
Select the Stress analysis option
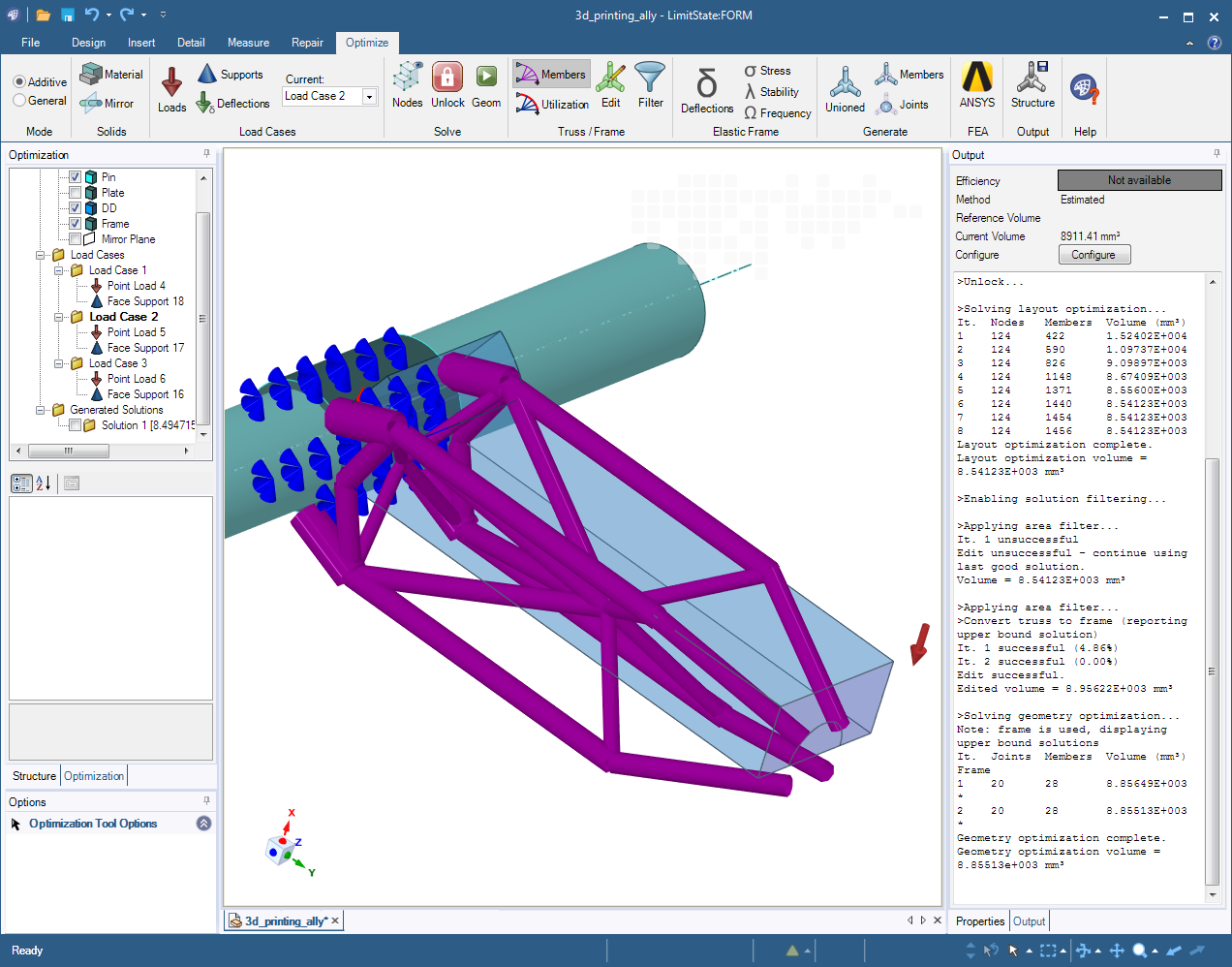(x=767, y=71)
